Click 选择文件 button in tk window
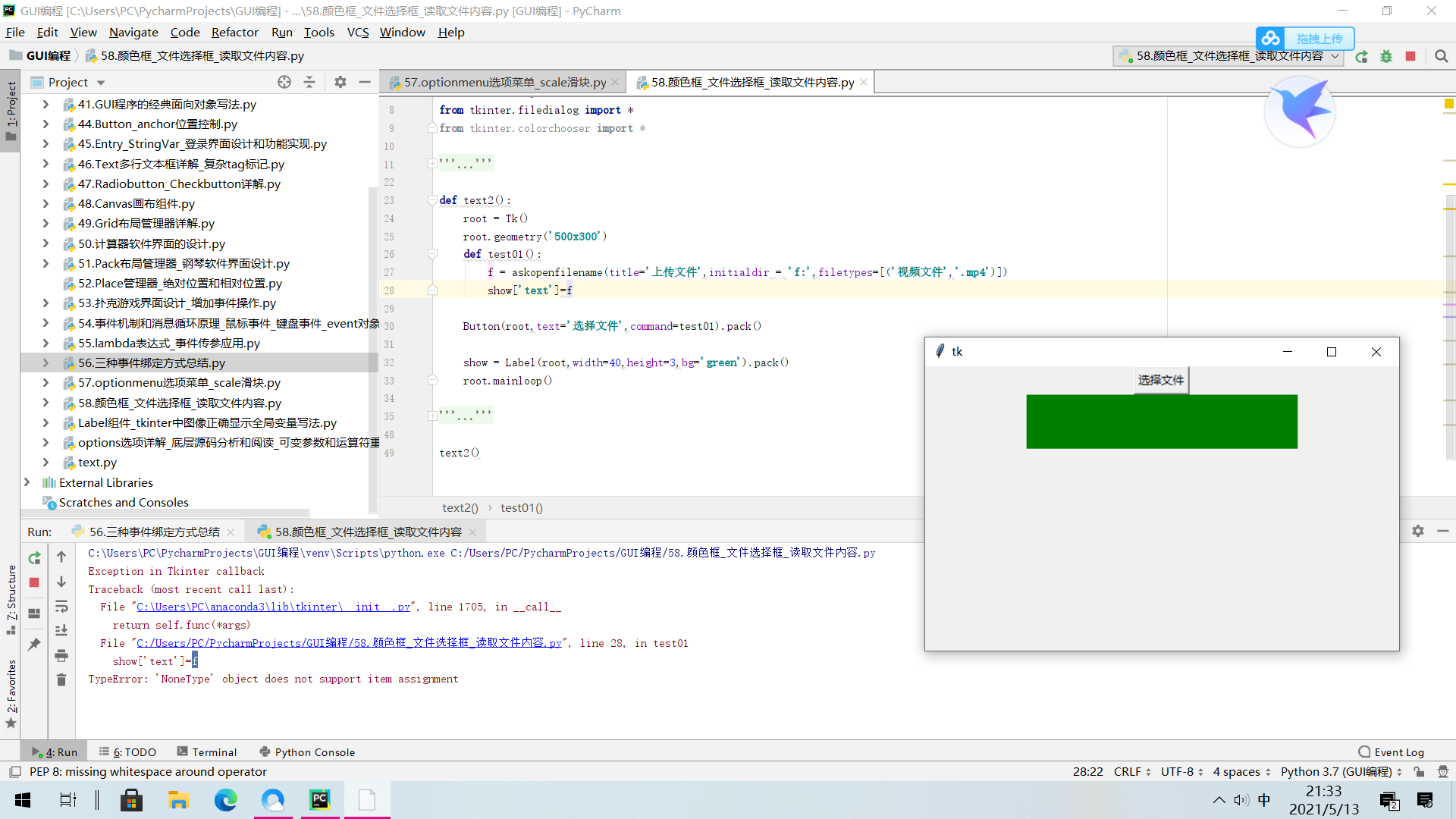 (x=1161, y=380)
